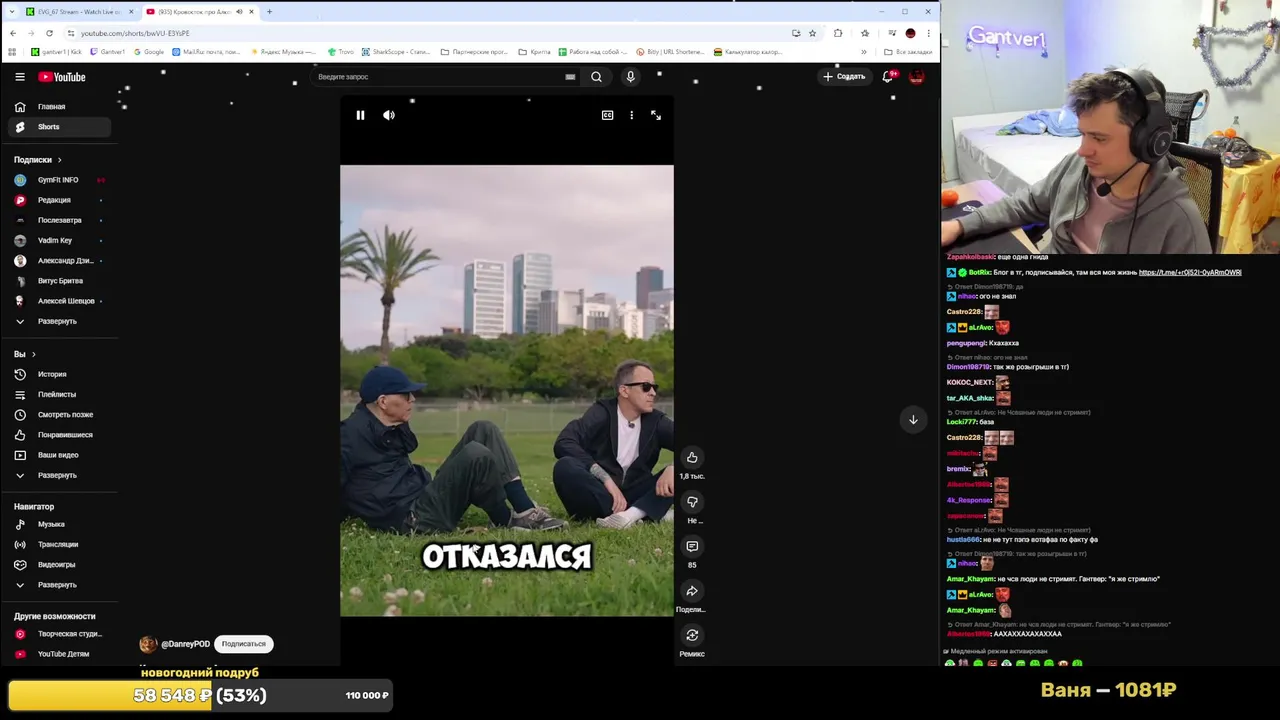Expand Развернуть under Ваши видео
This screenshot has height=720, width=1280.
pos(60,475)
